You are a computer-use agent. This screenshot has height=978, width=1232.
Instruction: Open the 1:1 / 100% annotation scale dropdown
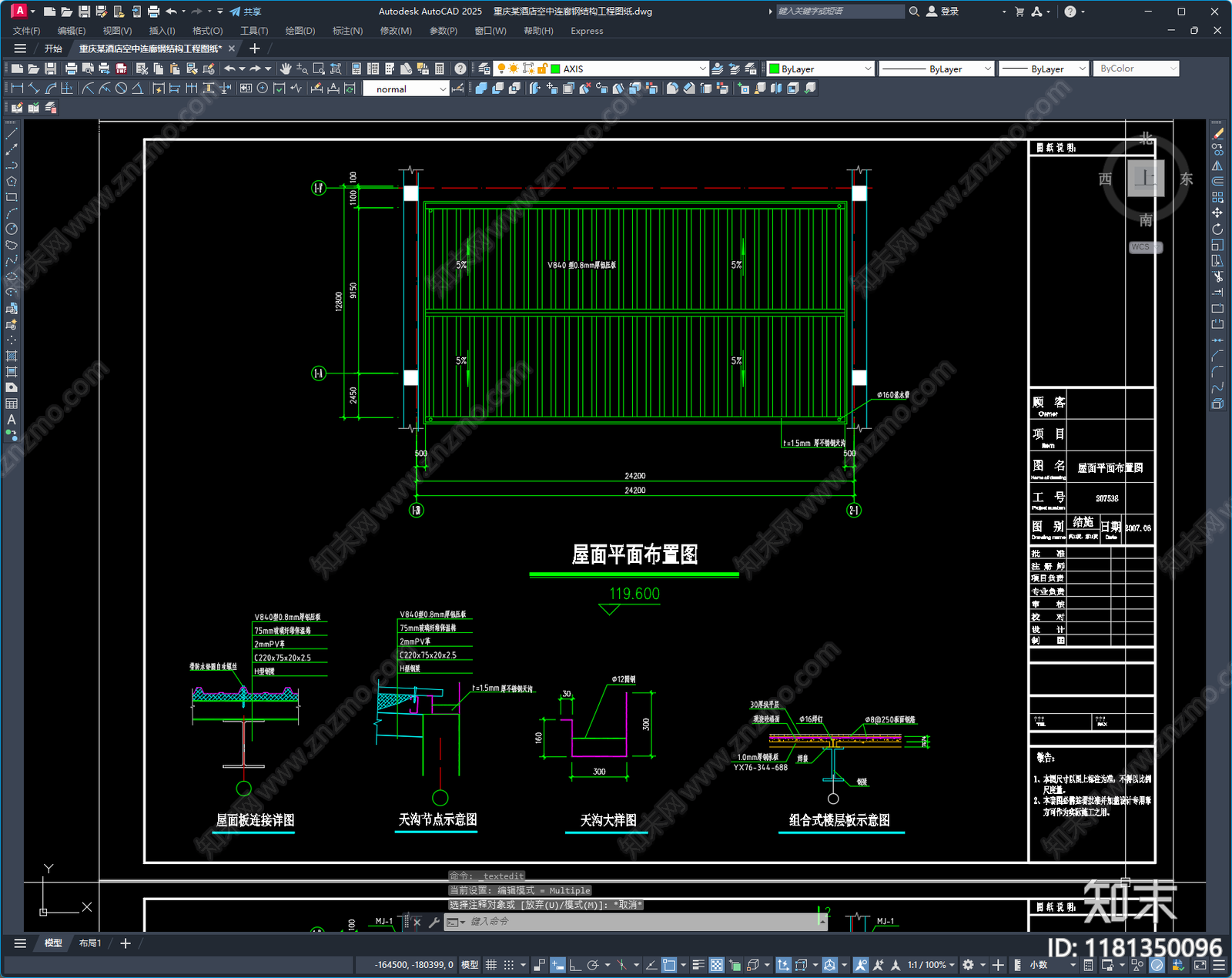[931, 965]
